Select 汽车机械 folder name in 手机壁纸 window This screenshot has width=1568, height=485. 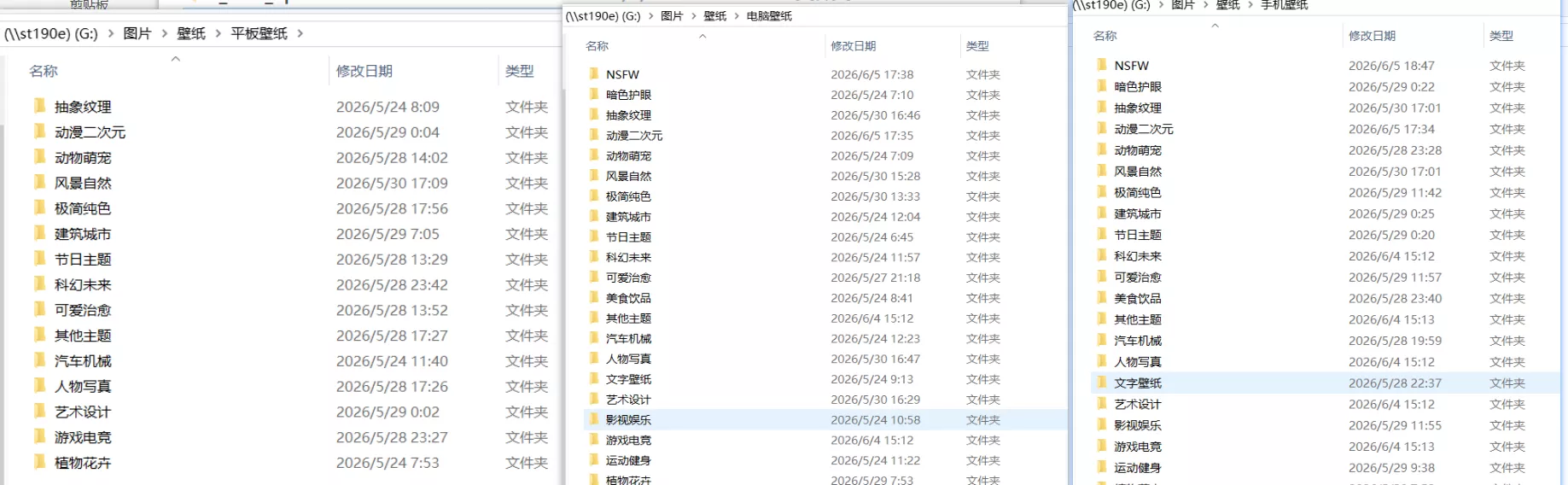1138,341
